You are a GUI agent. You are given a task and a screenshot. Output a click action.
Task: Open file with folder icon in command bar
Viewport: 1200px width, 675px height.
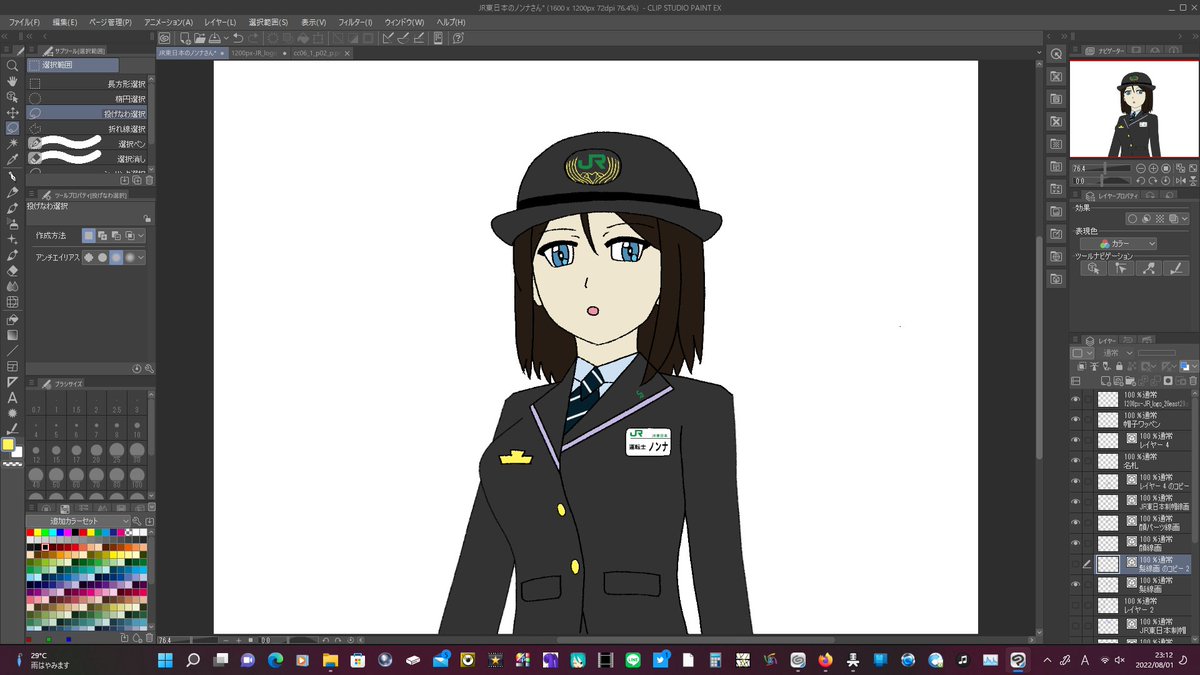click(x=199, y=38)
